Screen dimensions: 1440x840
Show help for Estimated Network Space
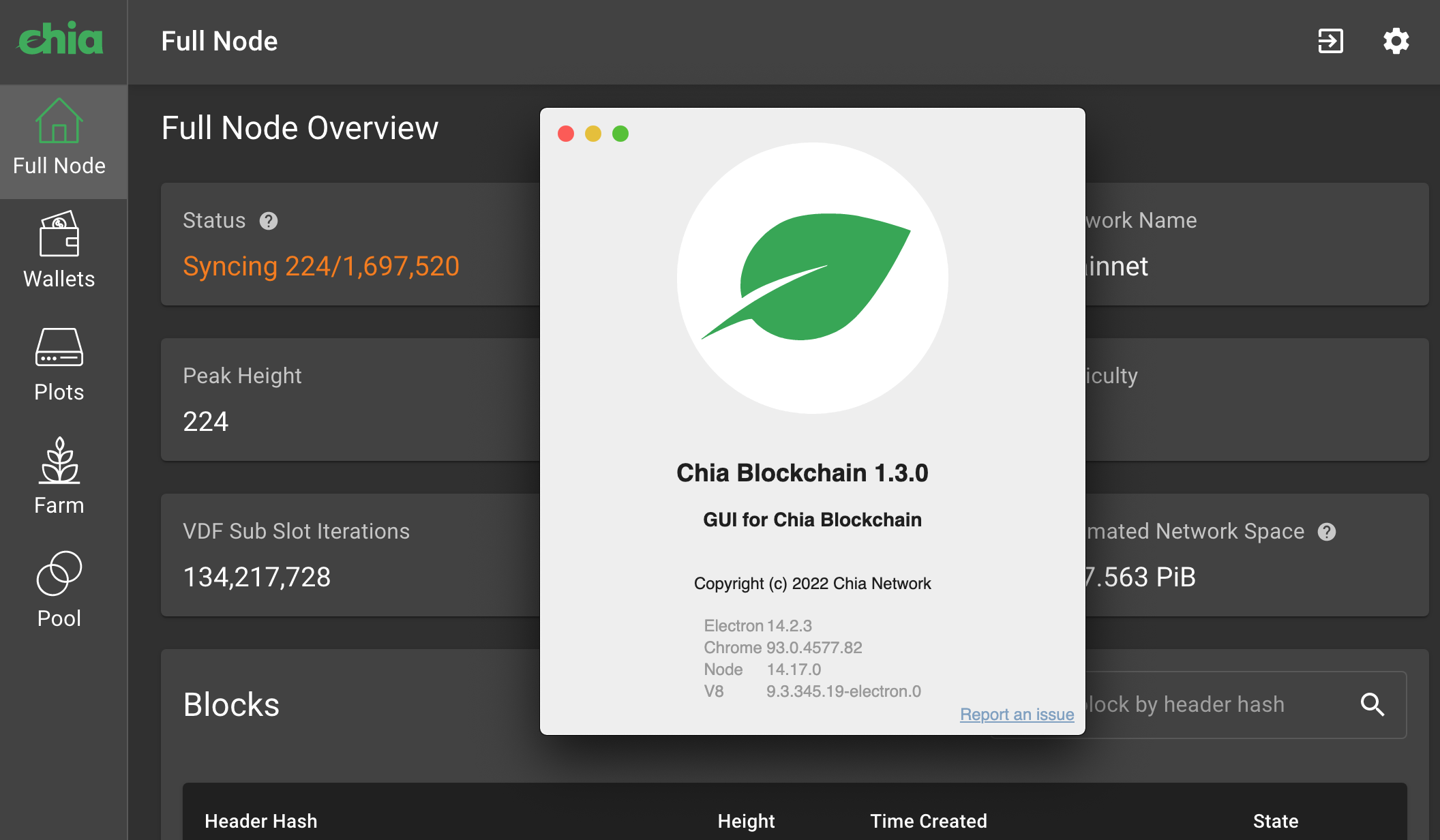point(1327,532)
